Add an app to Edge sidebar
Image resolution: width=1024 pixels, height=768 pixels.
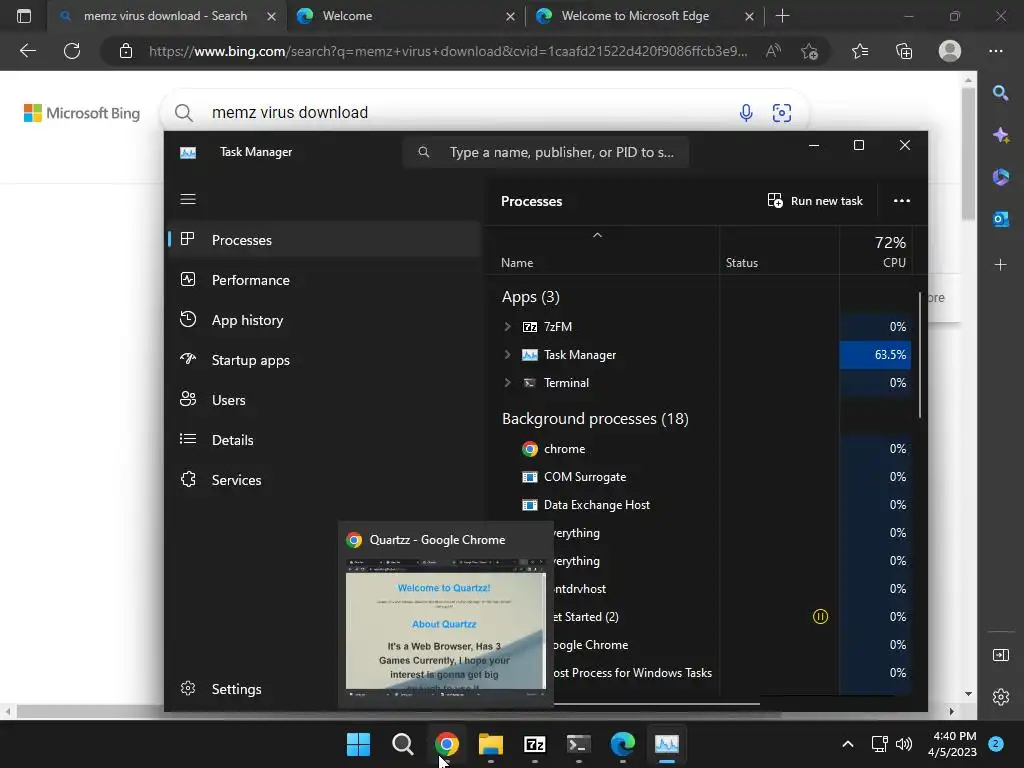tap(1000, 264)
